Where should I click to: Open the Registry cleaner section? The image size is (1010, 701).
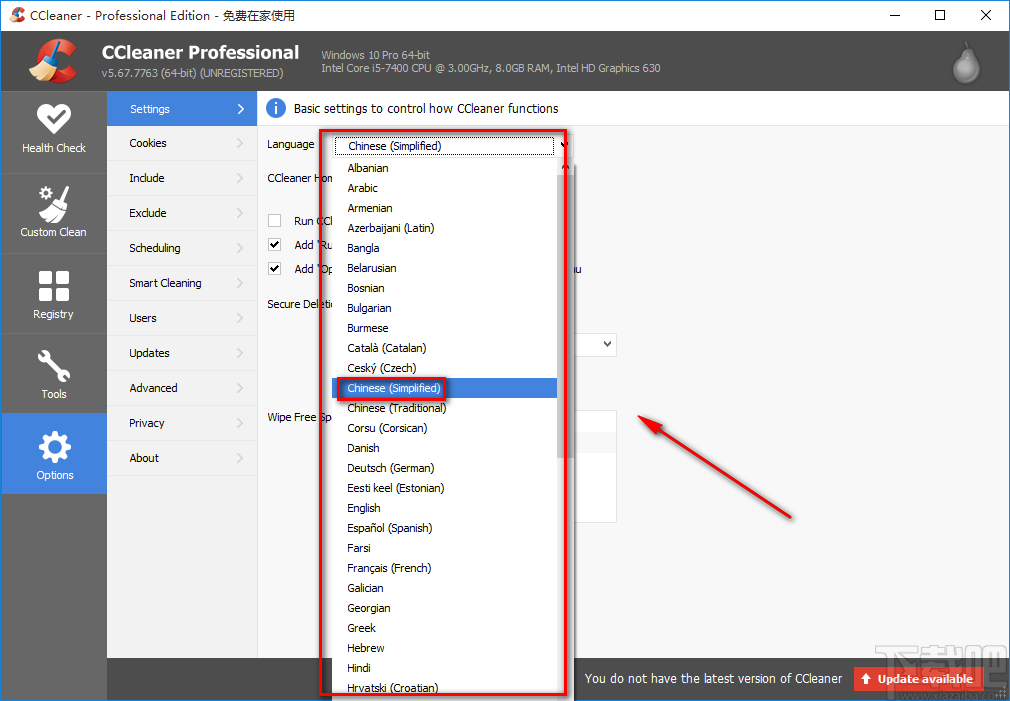(53, 294)
